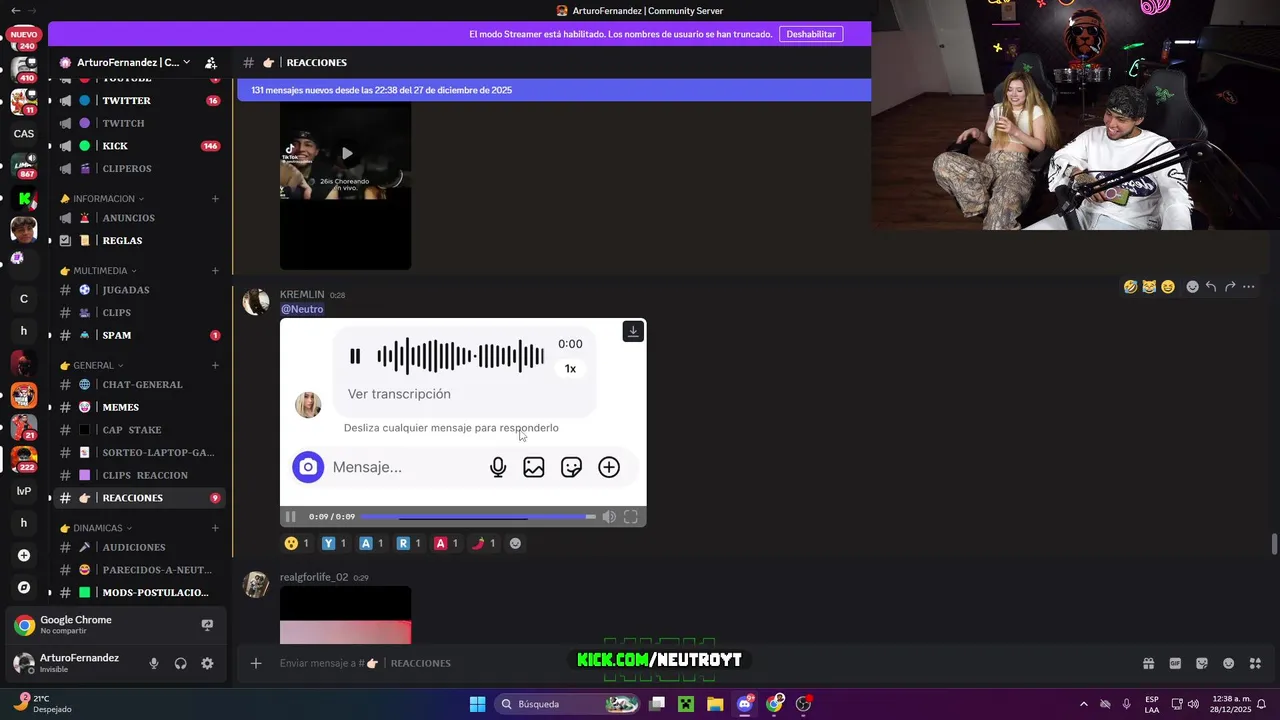Open the sticker picker
This screenshot has height=720, width=1280.
tap(1202, 663)
